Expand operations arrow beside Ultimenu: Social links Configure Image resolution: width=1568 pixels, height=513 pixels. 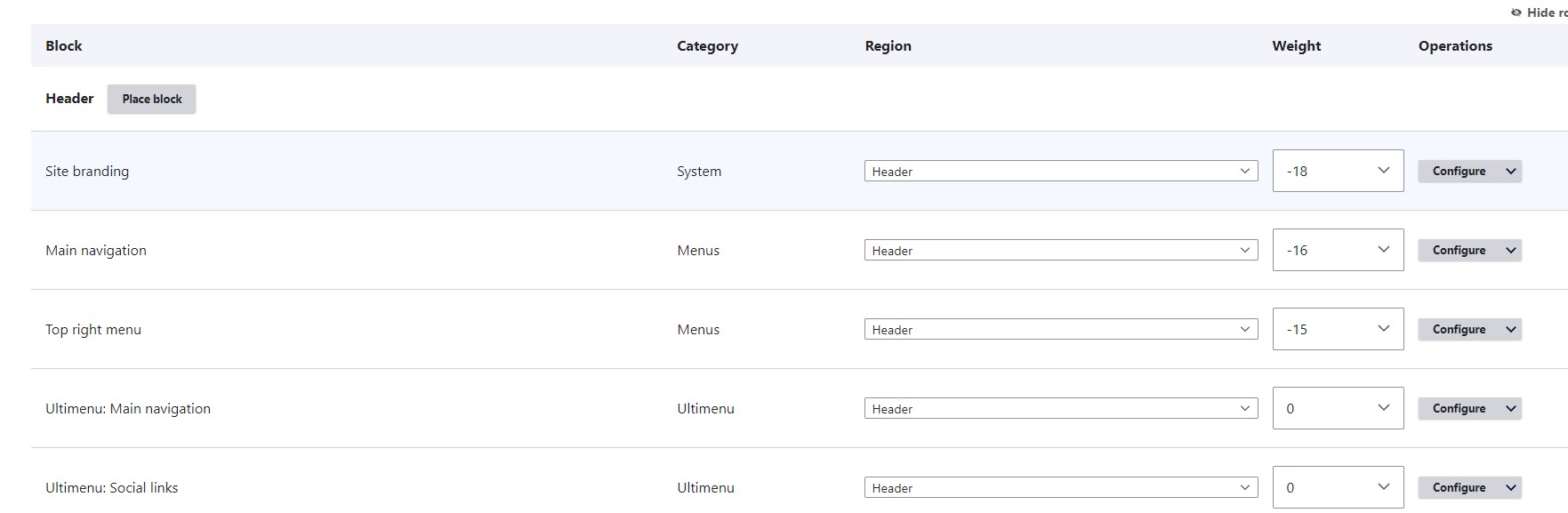pyautogui.click(x=1511, y=487)
